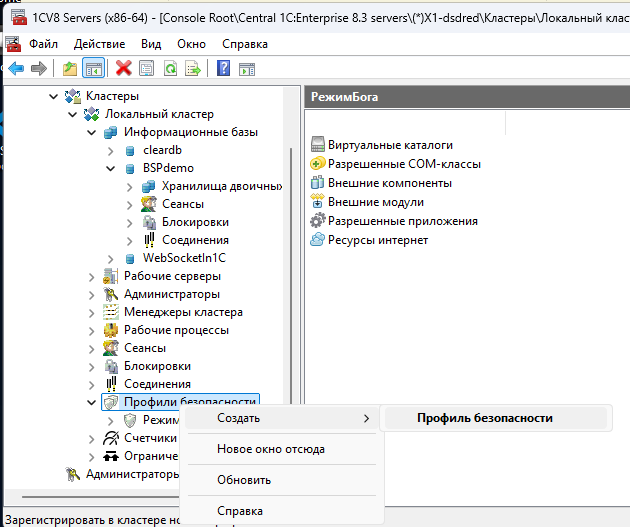This screenshot has width=630, height=527.
Task: Collapse the Локальный кластер node
Action: [72, 114]
